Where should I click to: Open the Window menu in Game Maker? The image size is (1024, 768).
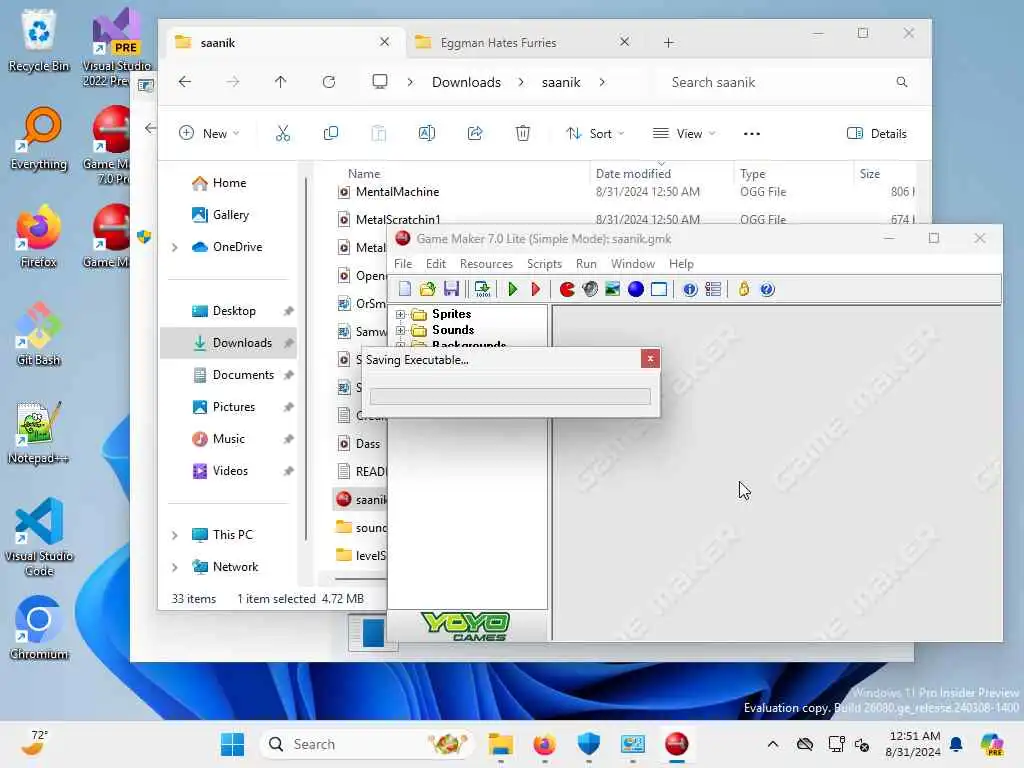(x=632, y=264)
